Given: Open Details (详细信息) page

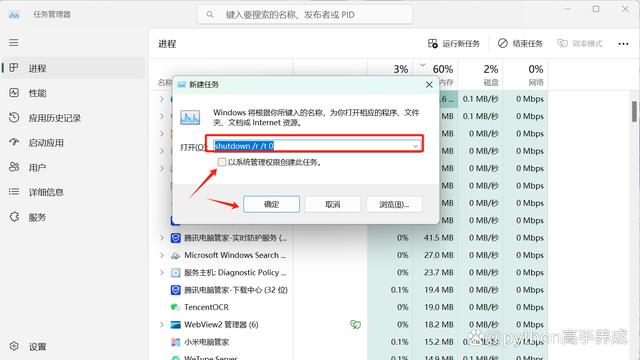Looking at the screenshot, I should (x=73, y=192).
